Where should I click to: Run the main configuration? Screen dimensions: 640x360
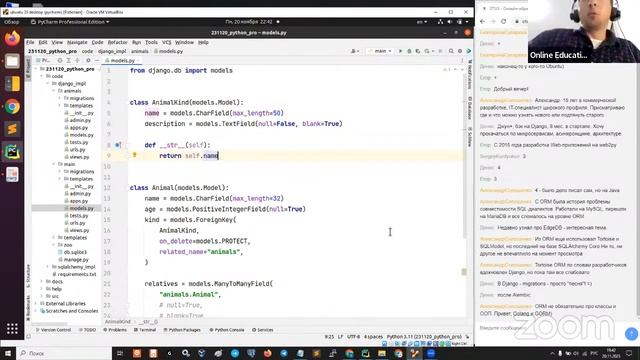point(400,51)
